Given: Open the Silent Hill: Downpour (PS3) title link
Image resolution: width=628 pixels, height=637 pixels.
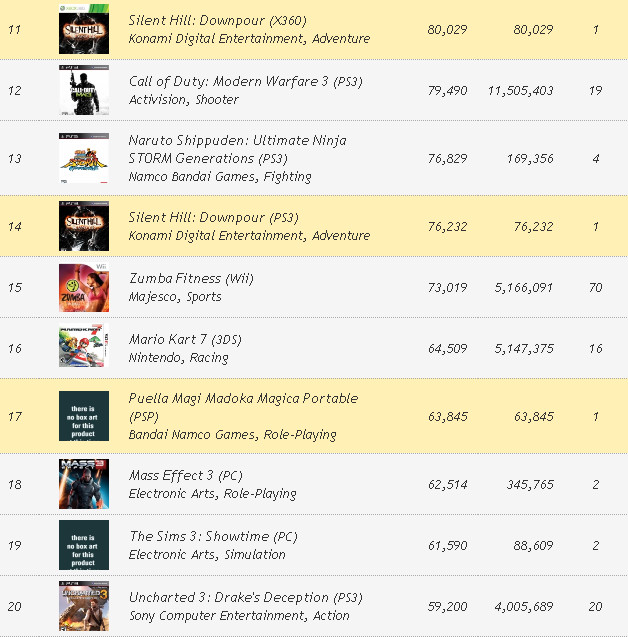Looking at the screenshot, I should (211, 217).
